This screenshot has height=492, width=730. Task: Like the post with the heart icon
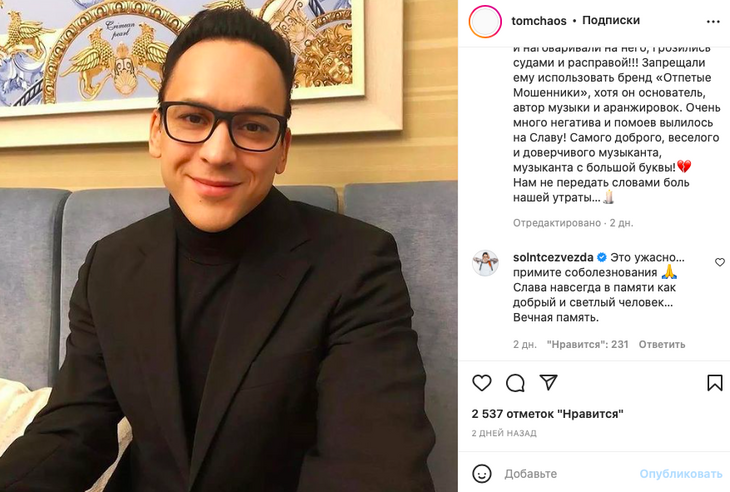(482, 383)
